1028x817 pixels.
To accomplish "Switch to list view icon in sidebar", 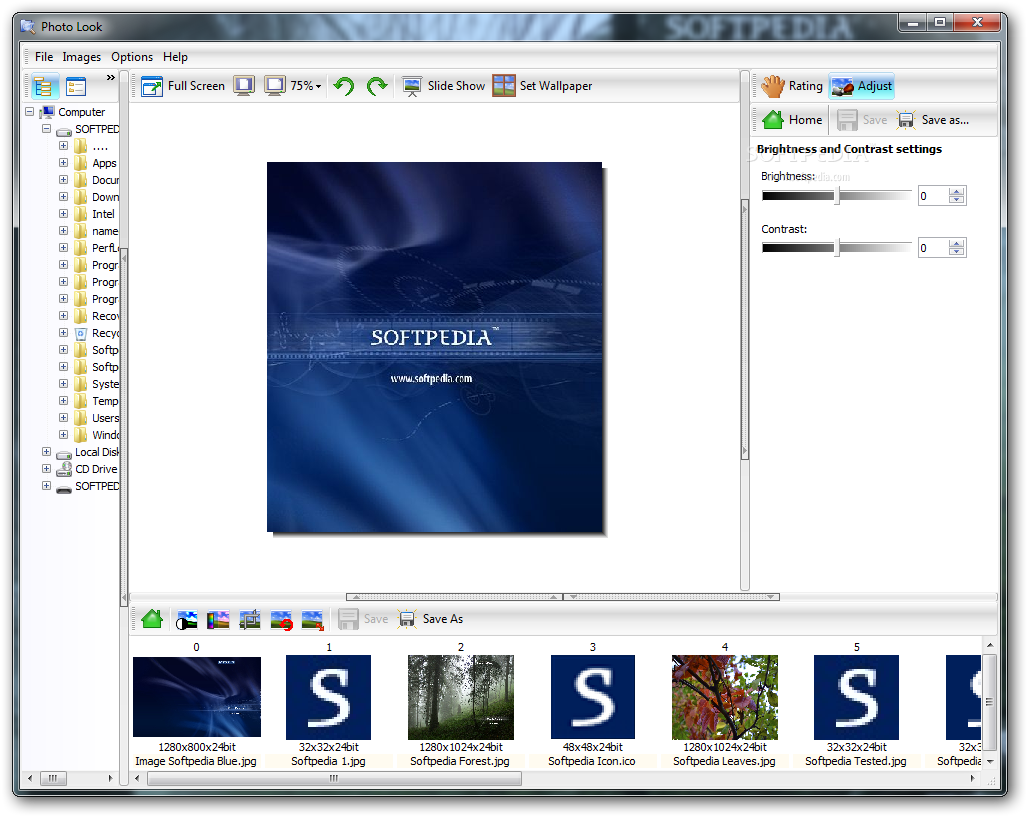I will 76,86.
